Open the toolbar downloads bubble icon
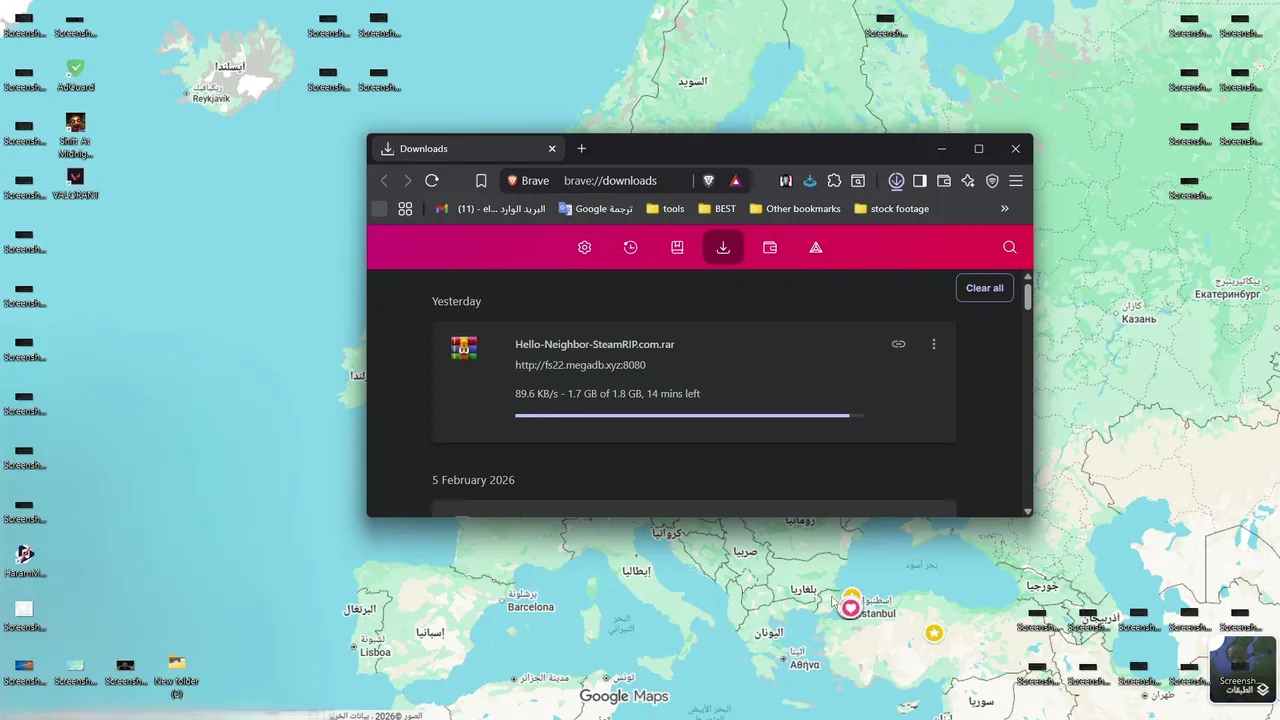Viewport: 1280px width, 720px height. click(x=896, y=181)
